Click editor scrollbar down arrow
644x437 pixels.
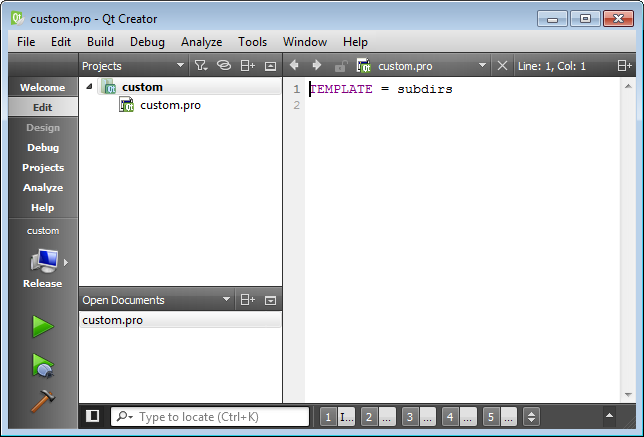[628, 395]
